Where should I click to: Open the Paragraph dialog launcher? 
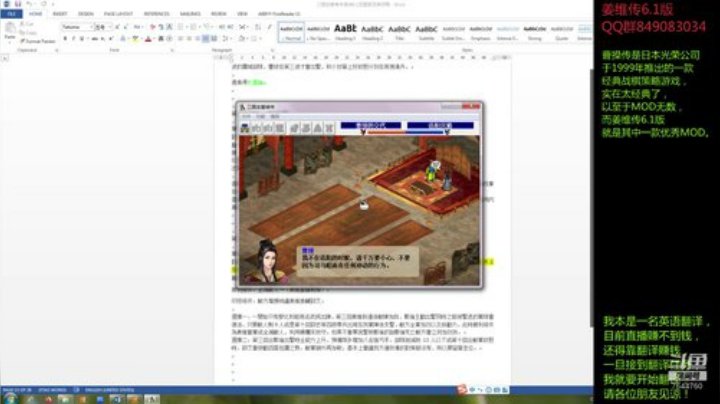[273, 50]
